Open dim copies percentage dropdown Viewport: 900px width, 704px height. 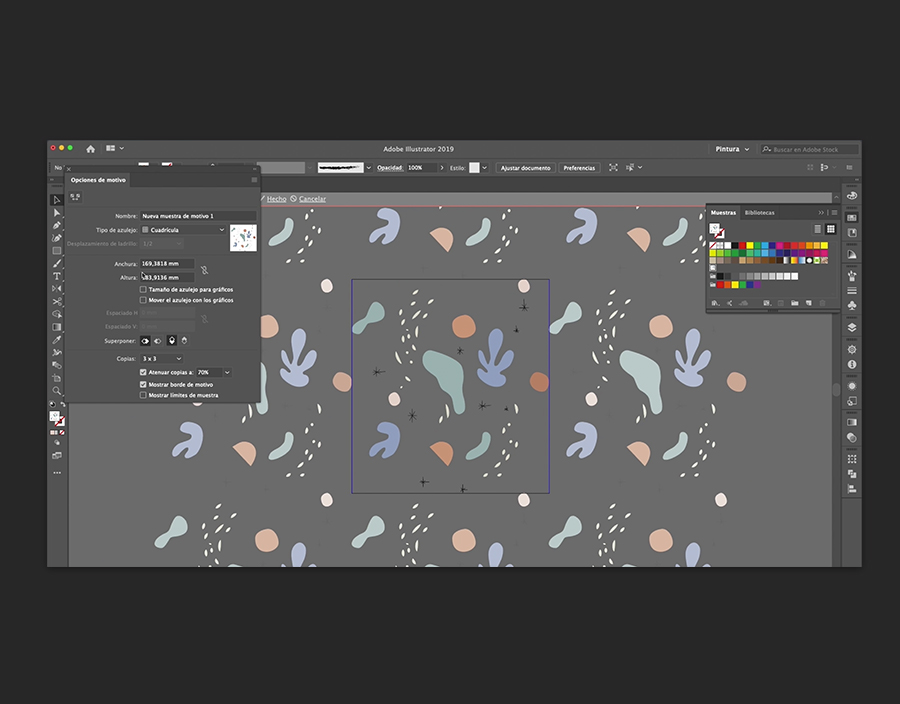point(227,372)
